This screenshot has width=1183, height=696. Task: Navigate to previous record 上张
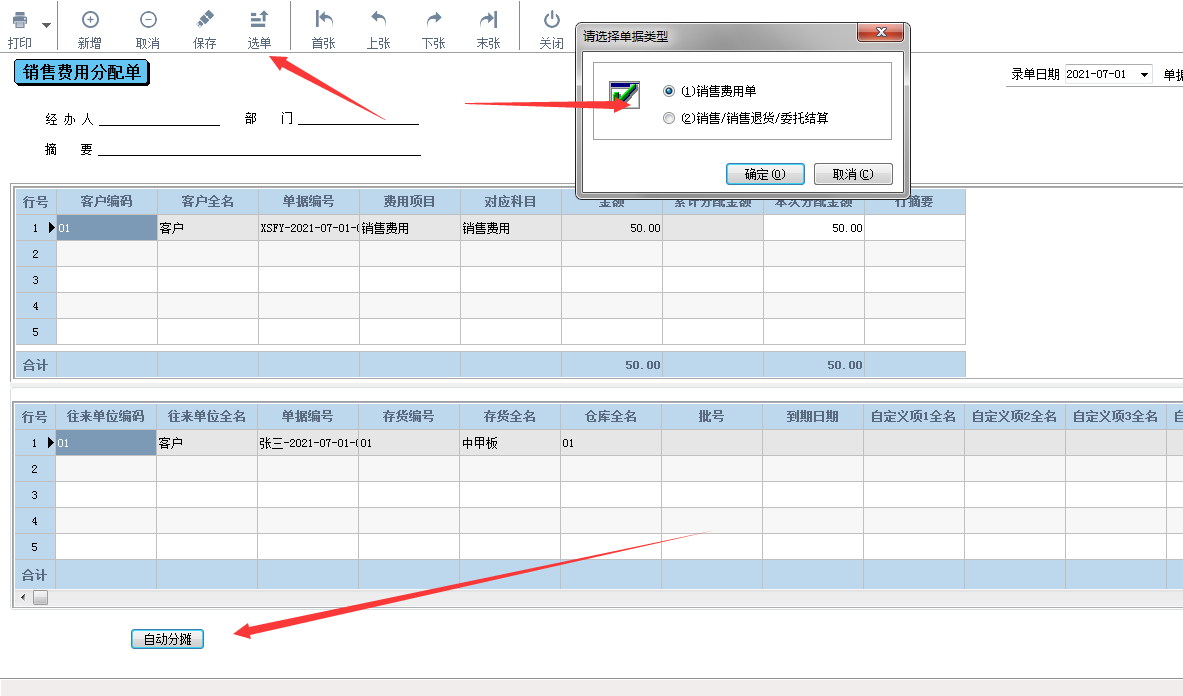pyautogui.click(x=379, y=21)
